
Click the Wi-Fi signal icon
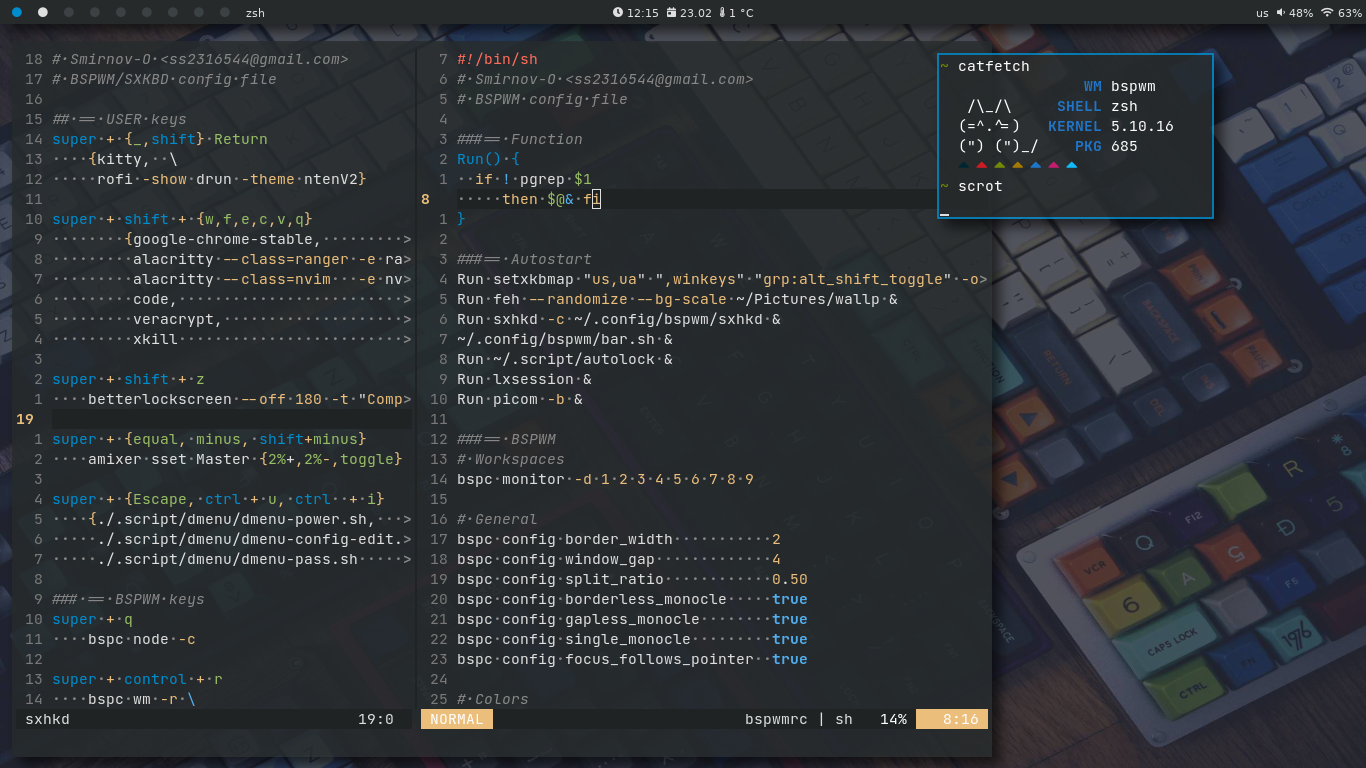(1327, 12)
